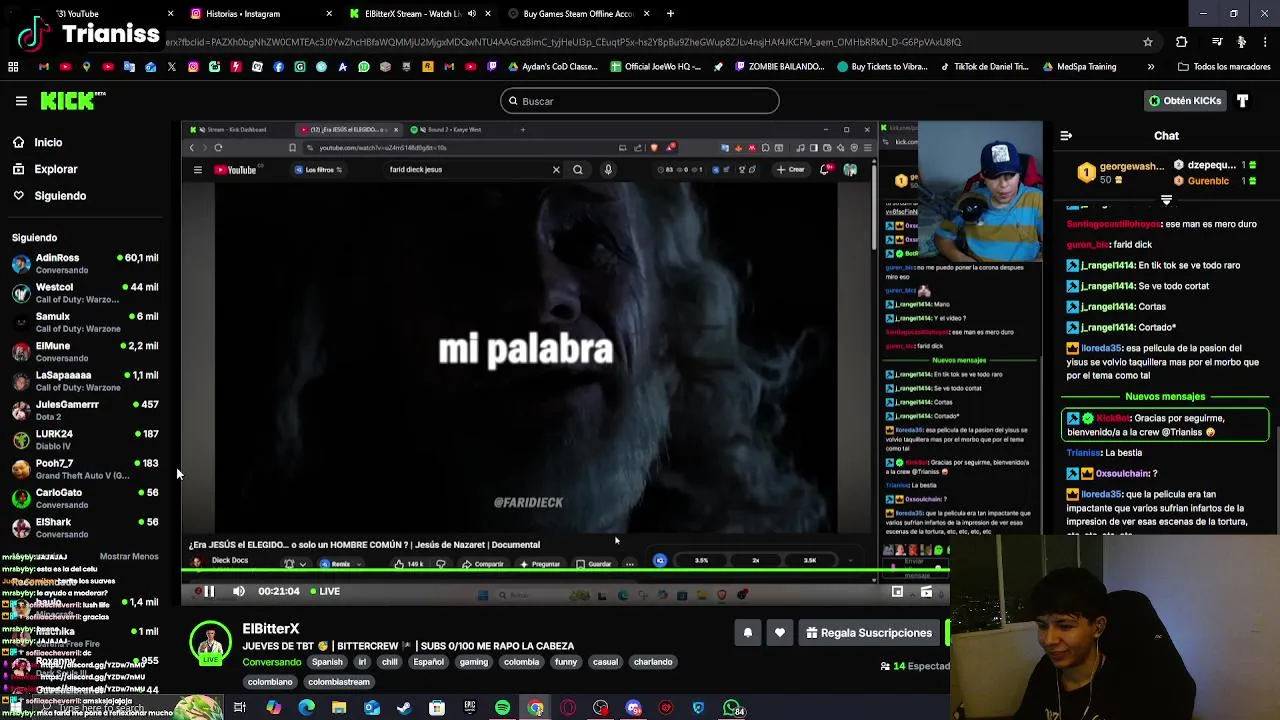Select the colombia tag
Screen dimensions: 1280x720
521,662
